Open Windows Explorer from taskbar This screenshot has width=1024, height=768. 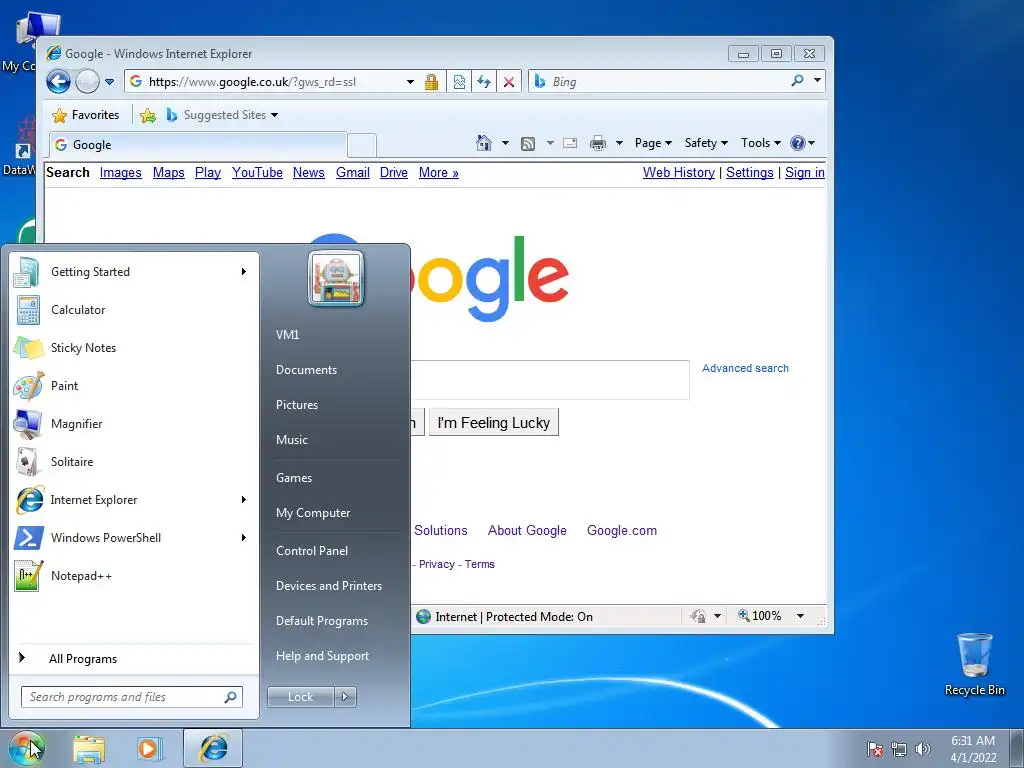(x=89, y=749)
